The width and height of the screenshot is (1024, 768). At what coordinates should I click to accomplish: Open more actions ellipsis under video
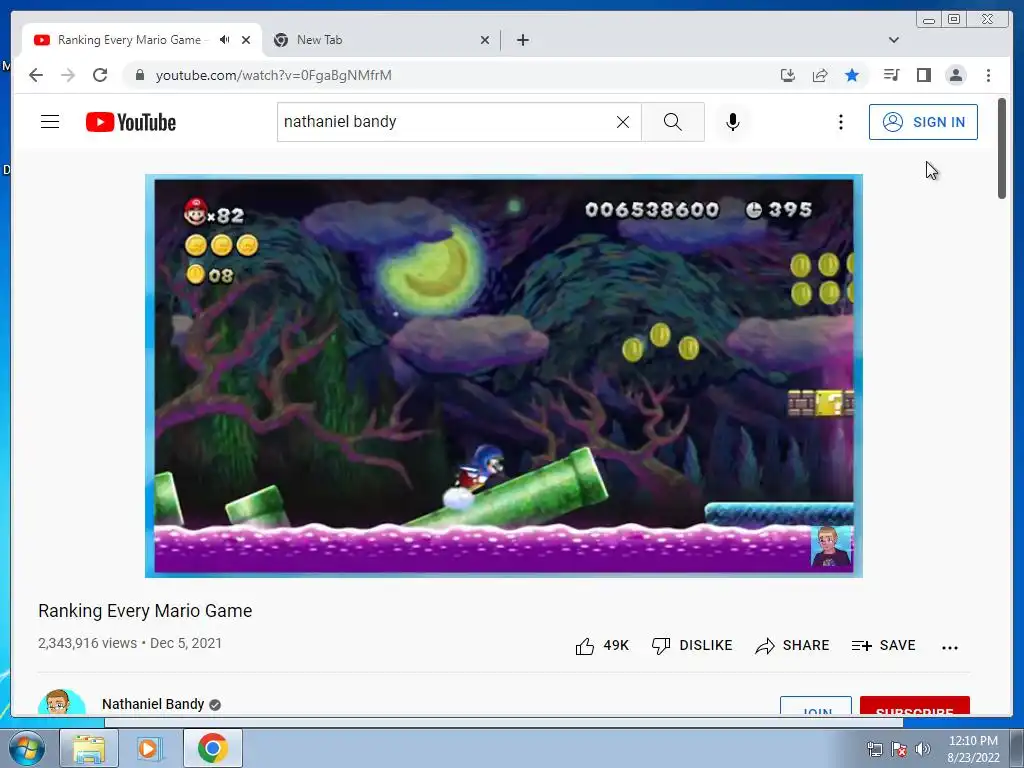(950, 647)
